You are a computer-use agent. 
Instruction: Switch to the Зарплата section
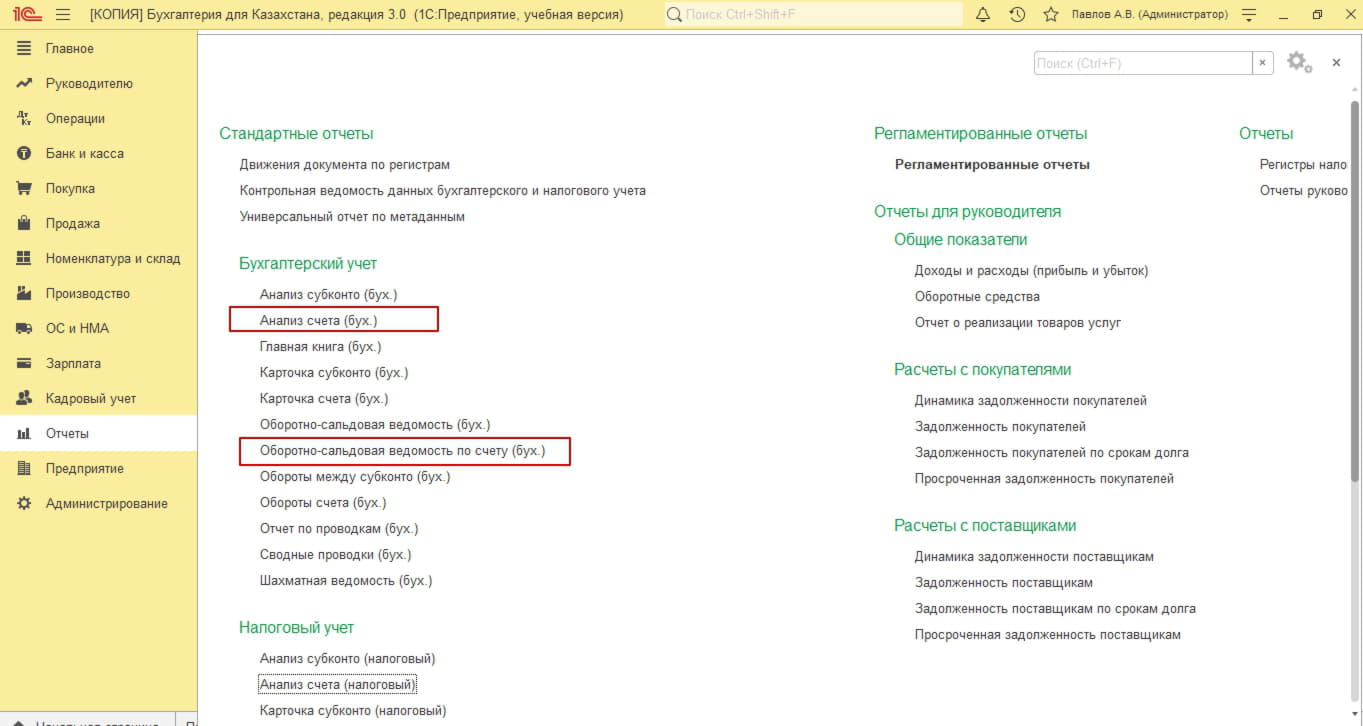coord(73,363)
